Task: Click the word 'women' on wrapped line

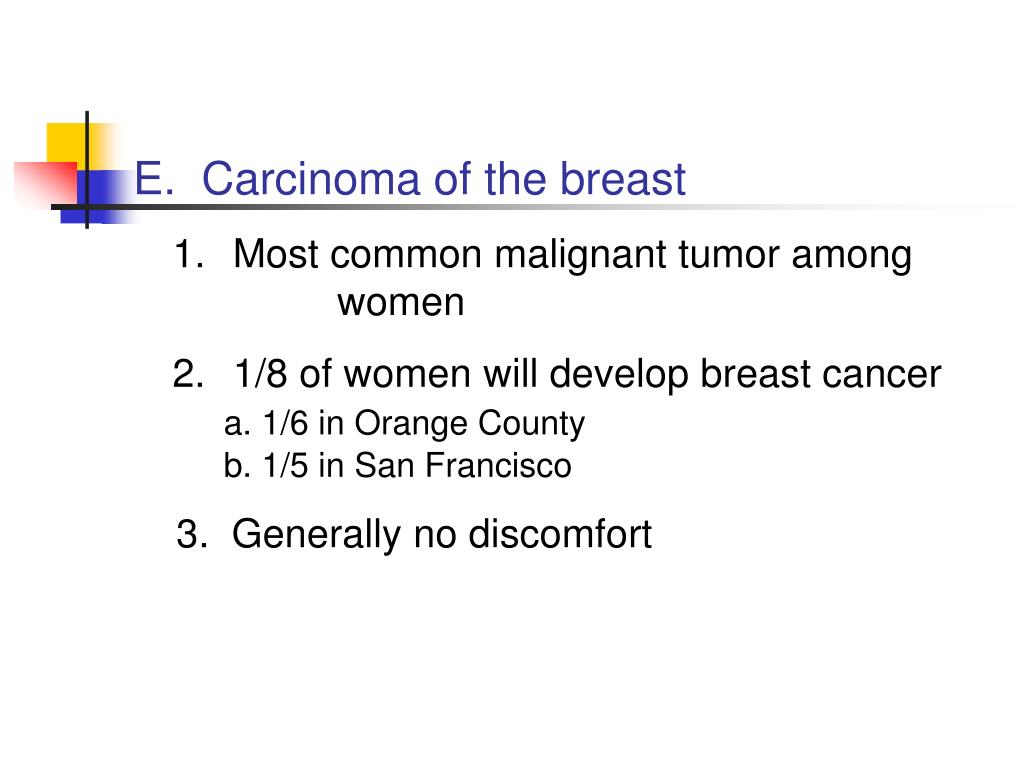Action: pyautogui.click(x=401, y=302)
